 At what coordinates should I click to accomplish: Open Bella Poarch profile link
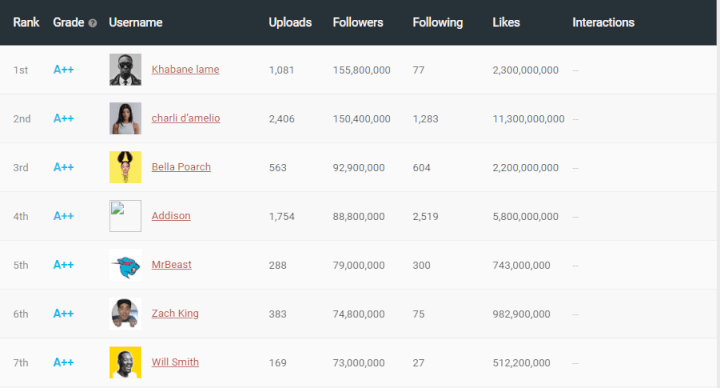(181, 167)
